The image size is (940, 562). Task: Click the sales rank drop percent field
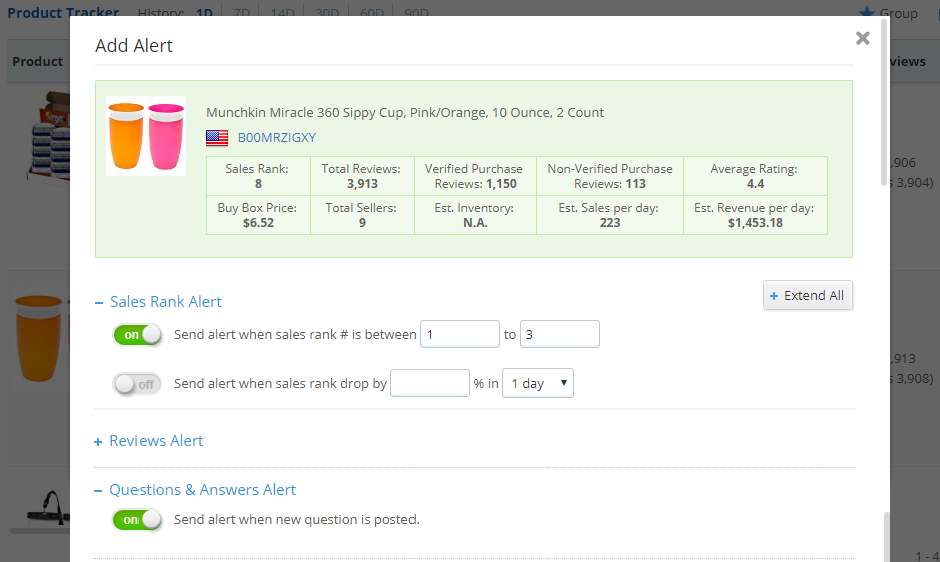click(x=430, y=383)
